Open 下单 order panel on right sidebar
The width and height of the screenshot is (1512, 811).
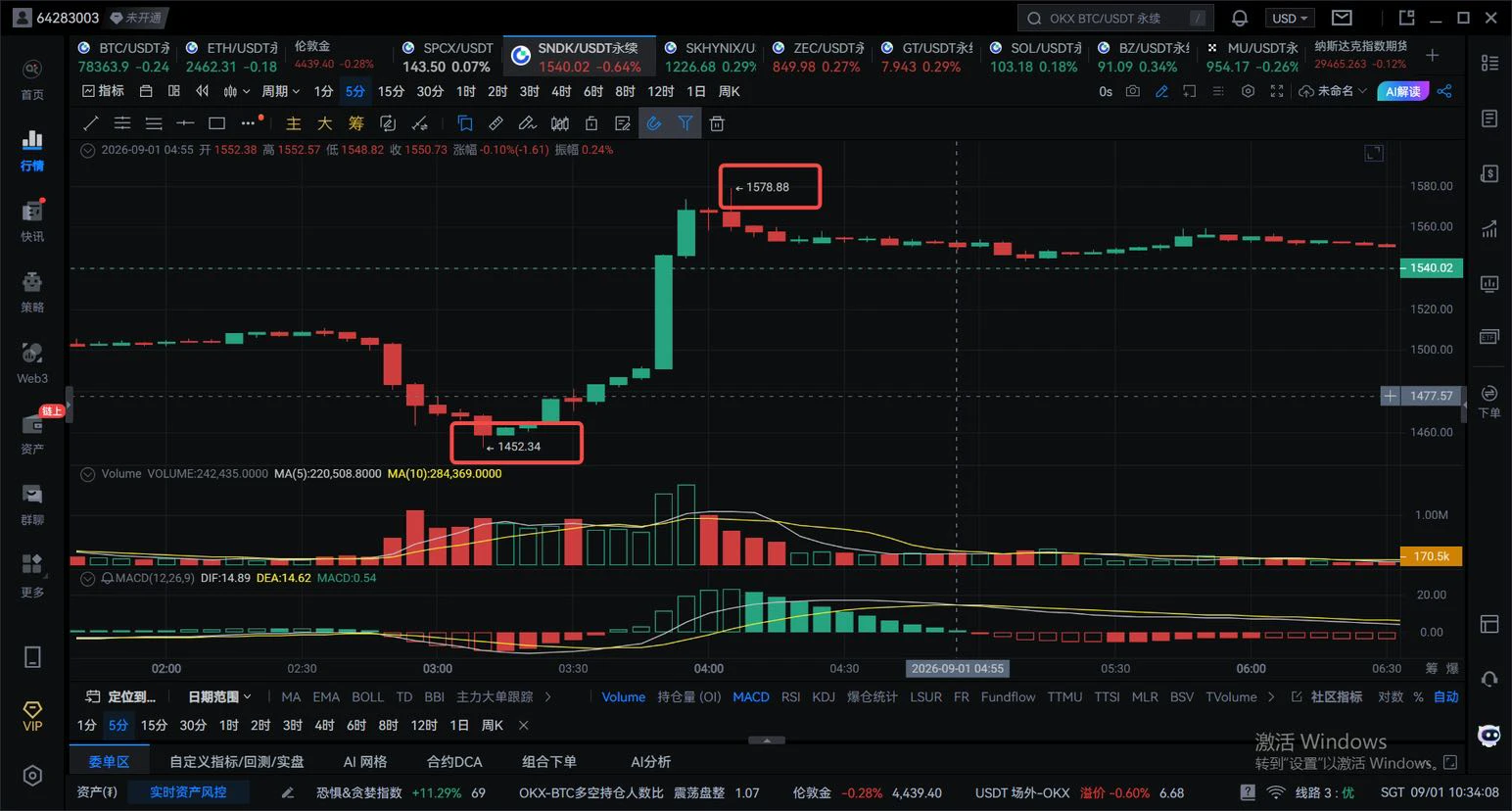pos(1489,401)
